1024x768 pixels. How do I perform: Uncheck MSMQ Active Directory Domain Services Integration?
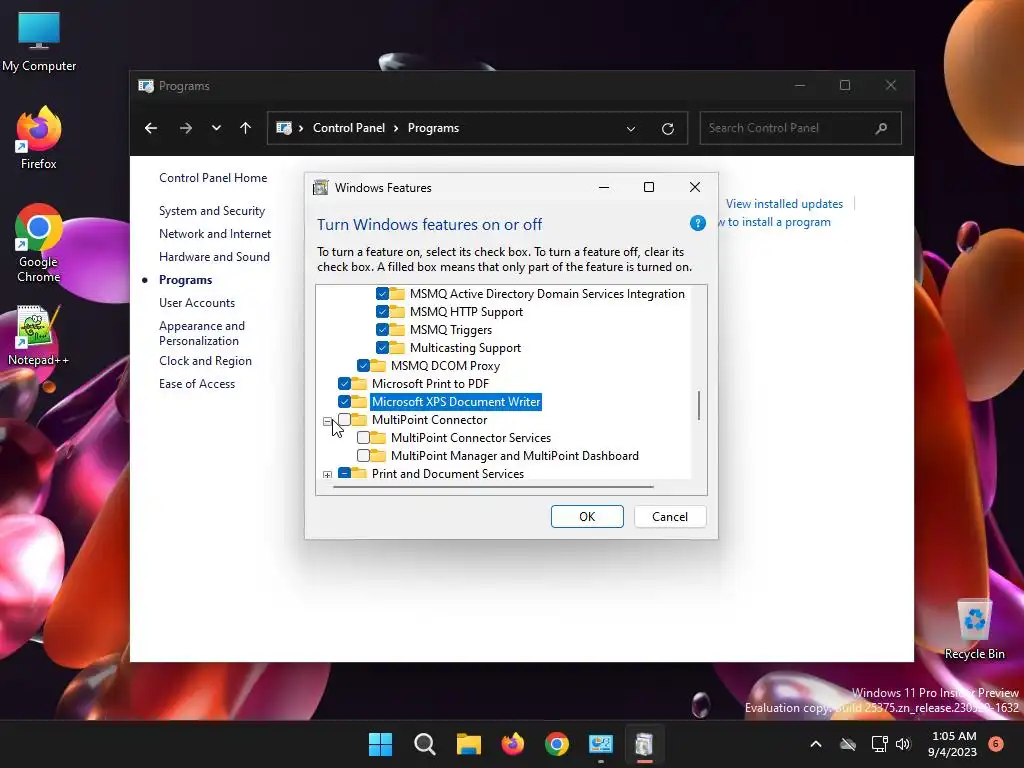[x=383, y=294]
